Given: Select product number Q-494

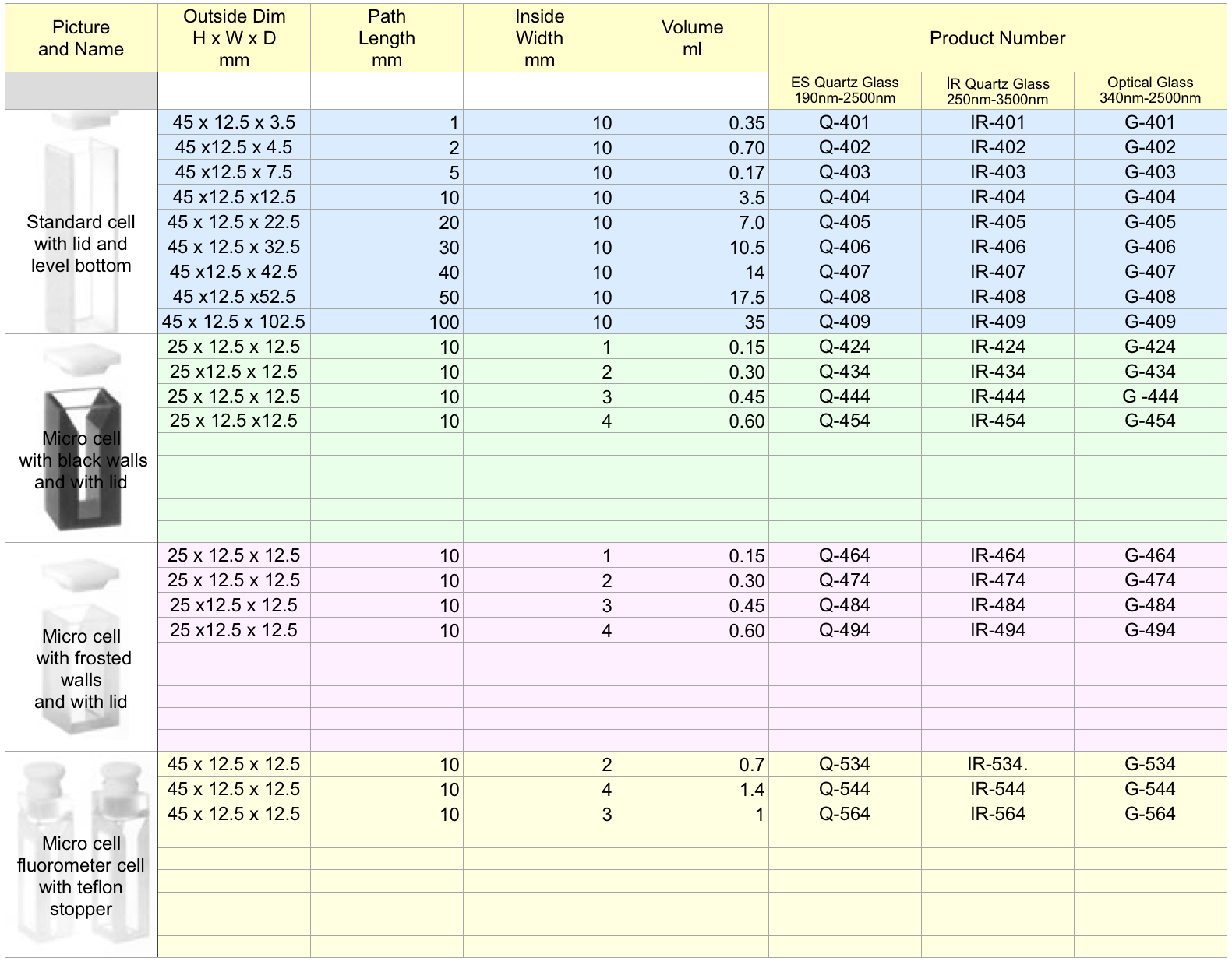Looking at the screenshot, I should click(x=845, y=630).
